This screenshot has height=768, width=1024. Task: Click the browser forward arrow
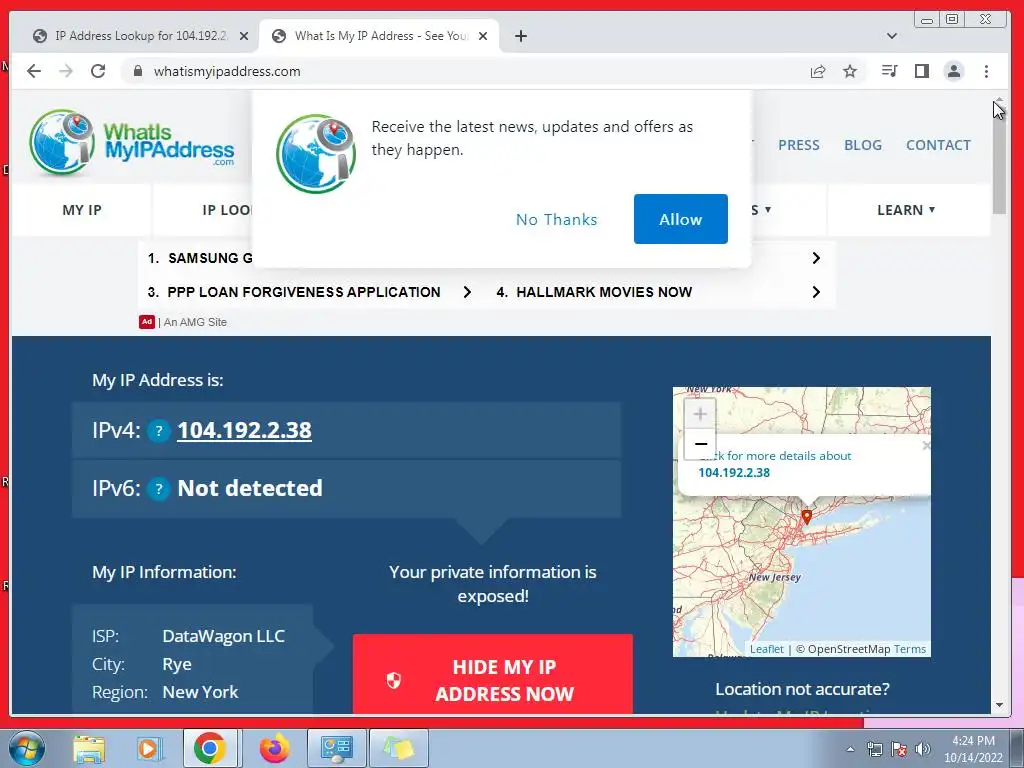click(66, 71)
